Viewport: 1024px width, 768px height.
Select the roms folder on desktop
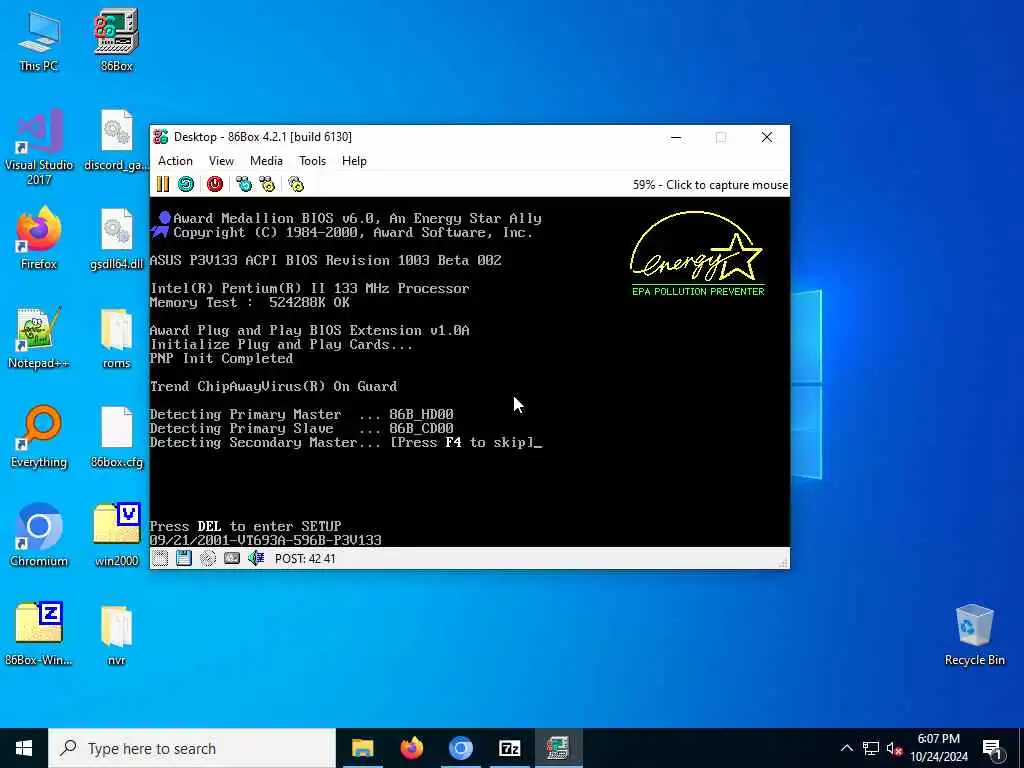pyautogui.click(x=116, y=338)
